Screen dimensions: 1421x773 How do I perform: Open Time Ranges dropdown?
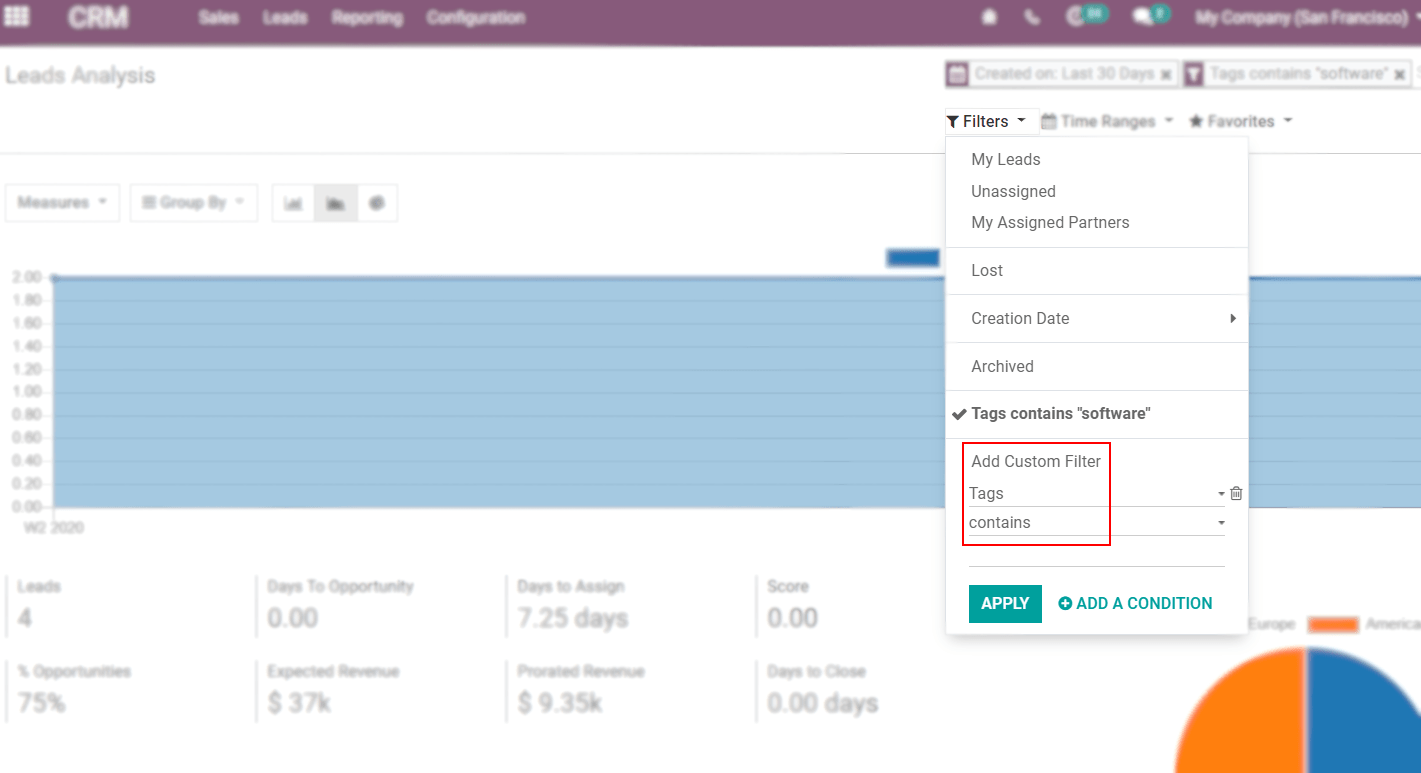[1107, 122]
